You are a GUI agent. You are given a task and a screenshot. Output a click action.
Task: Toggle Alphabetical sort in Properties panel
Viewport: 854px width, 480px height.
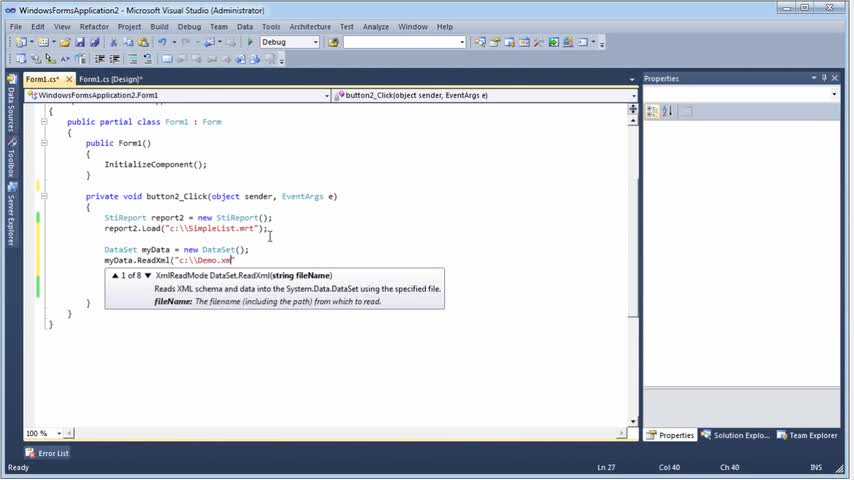pyautogui.click(x=667, y=111)
